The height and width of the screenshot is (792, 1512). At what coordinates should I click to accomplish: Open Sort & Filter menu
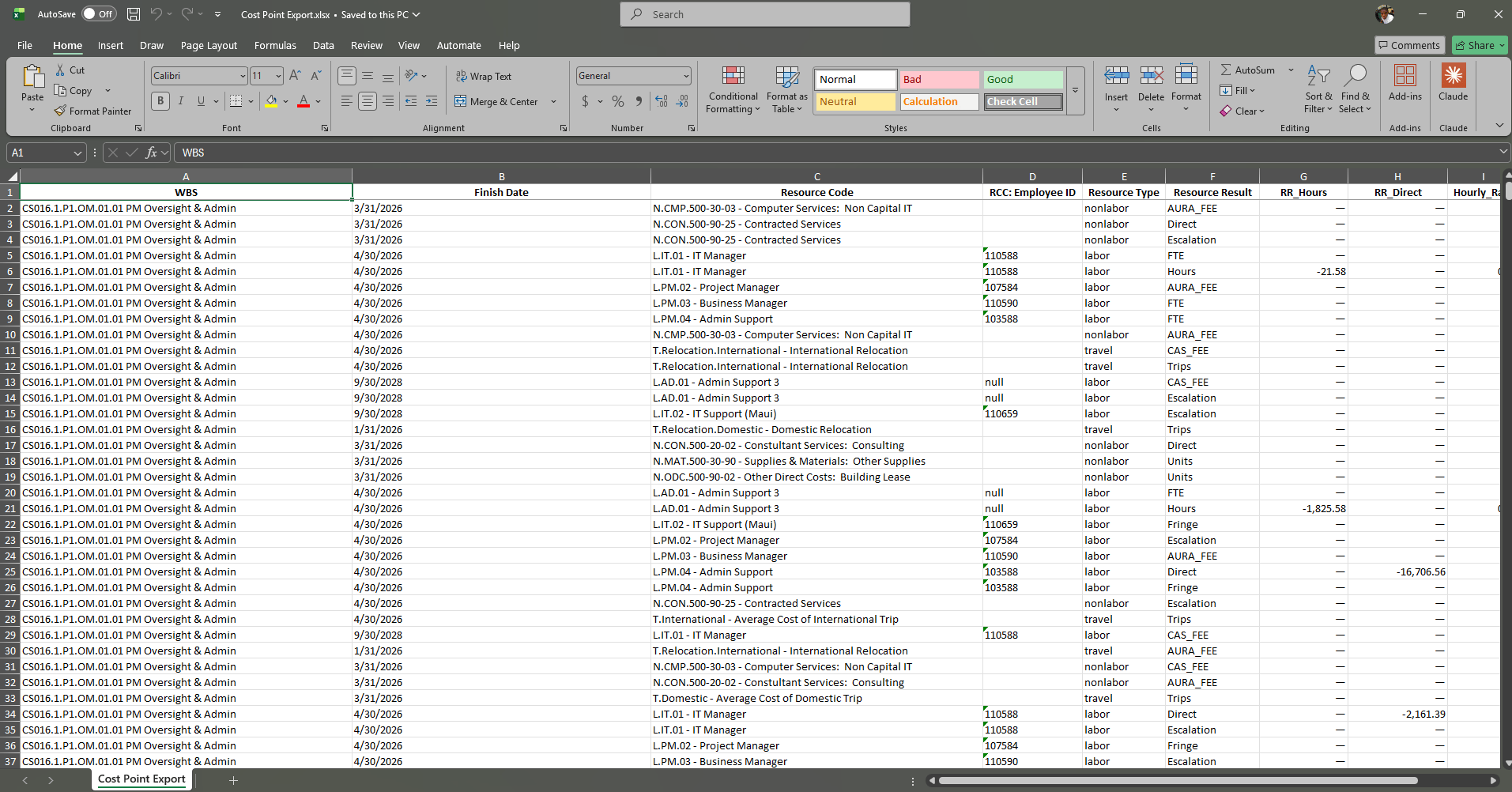click(x=1318, y=89)
